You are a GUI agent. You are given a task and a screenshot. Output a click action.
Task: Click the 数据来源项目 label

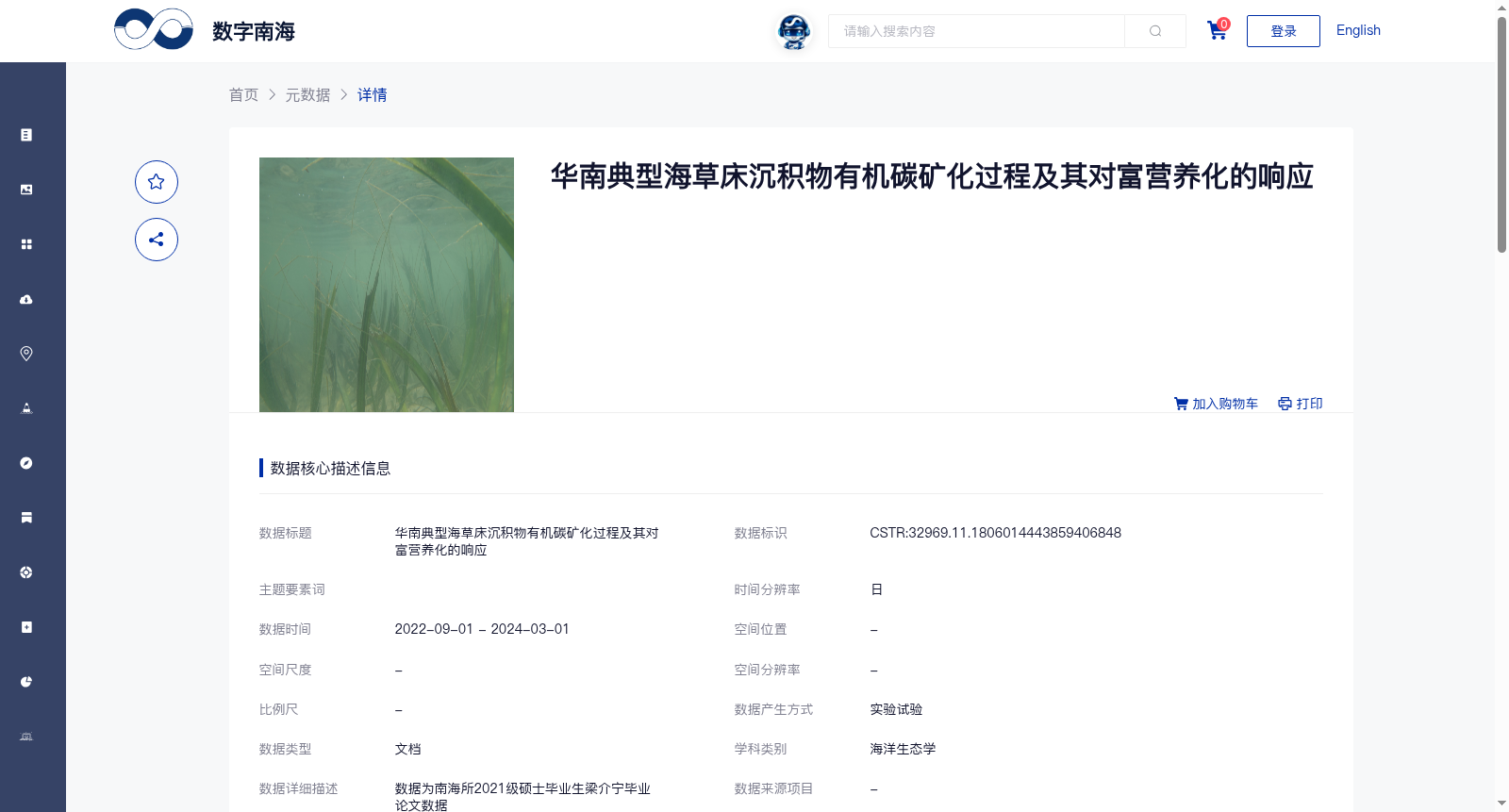(773, 788)
